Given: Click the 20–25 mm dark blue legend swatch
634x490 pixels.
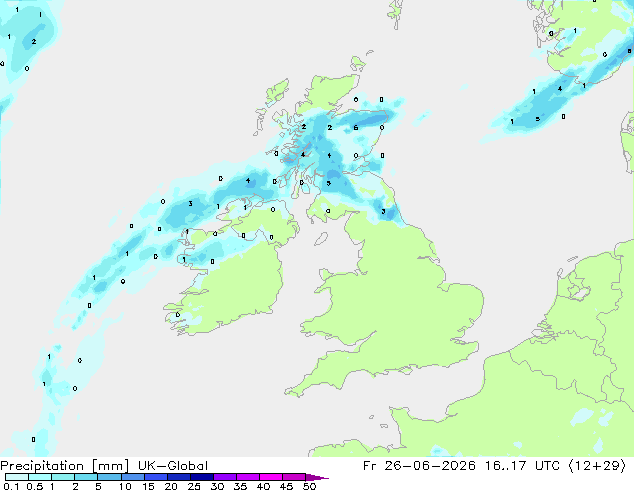Looking at the screenshot, I should pos(179,477).
